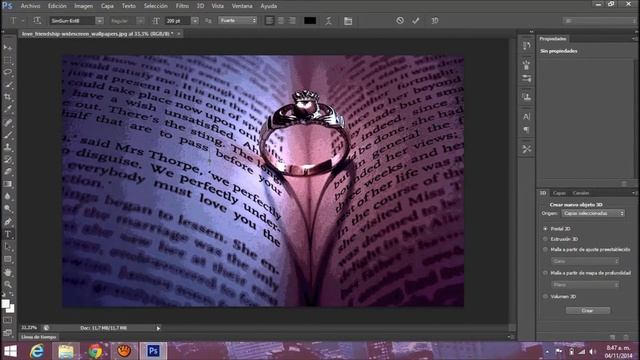
Task: Select the Dodge tool
Action: click(x=8, y=209)
